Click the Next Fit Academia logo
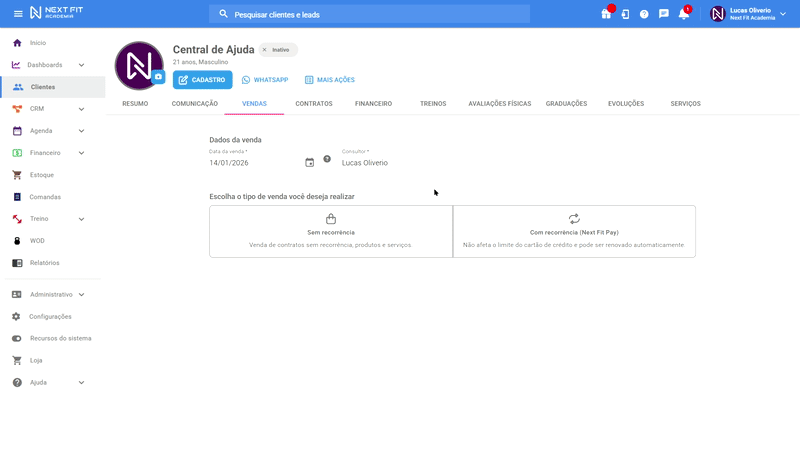The height and width of the screenshot is (450, 800). tap(56, 13)
